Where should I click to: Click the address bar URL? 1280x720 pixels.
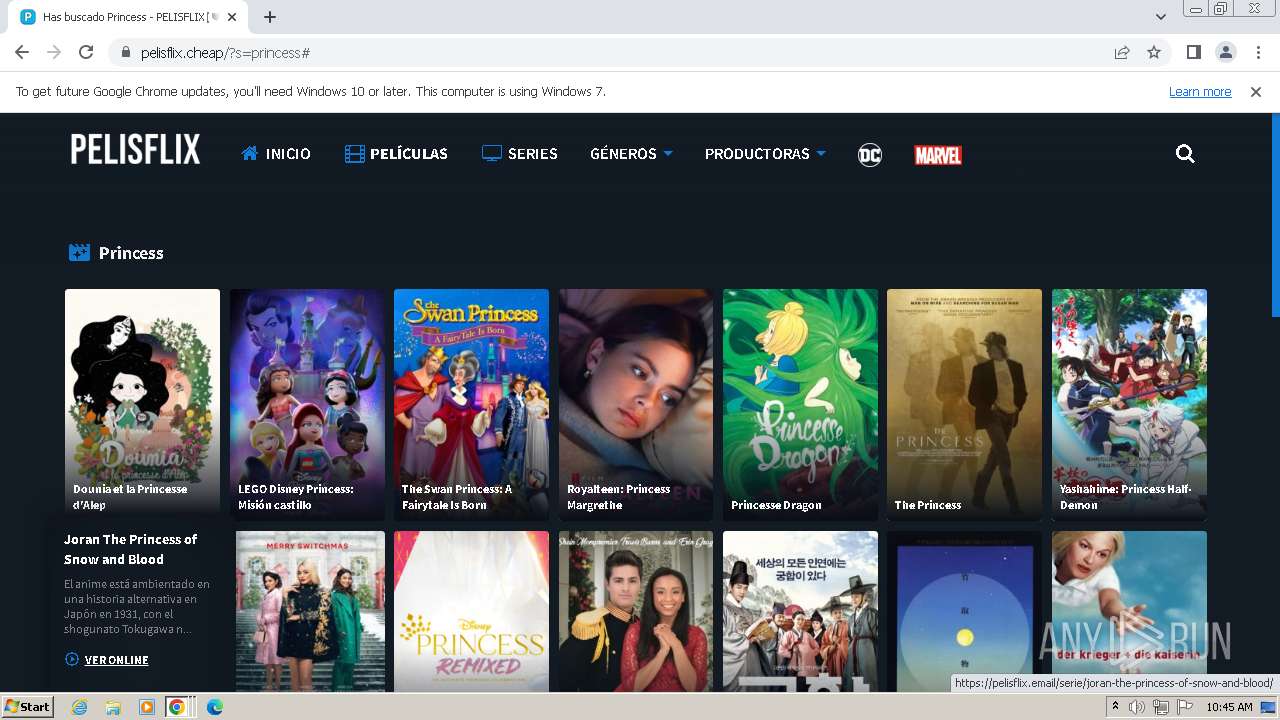point(225,53)
